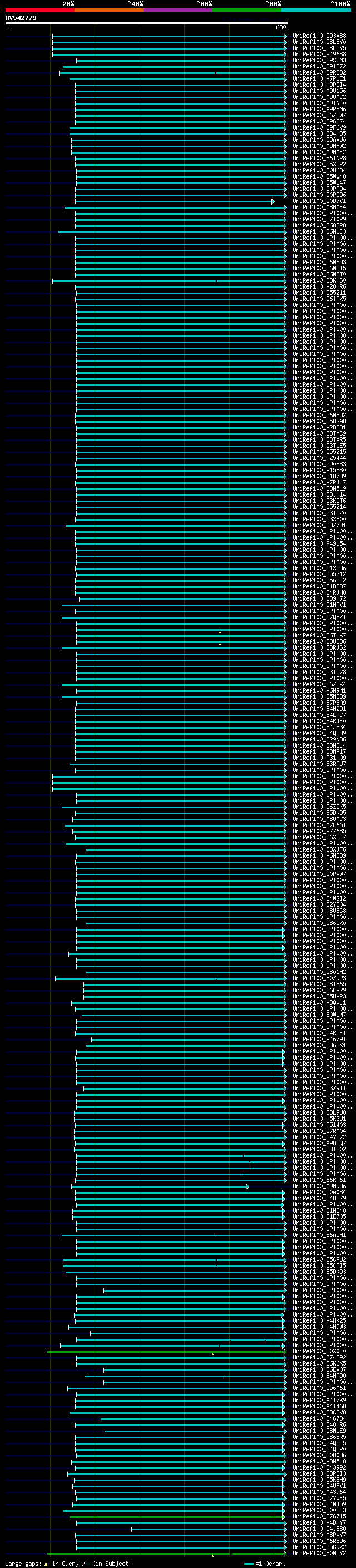Open hit UniRef100_Q9SCM3
The image size is (356, 1568).
click(319, 60)
